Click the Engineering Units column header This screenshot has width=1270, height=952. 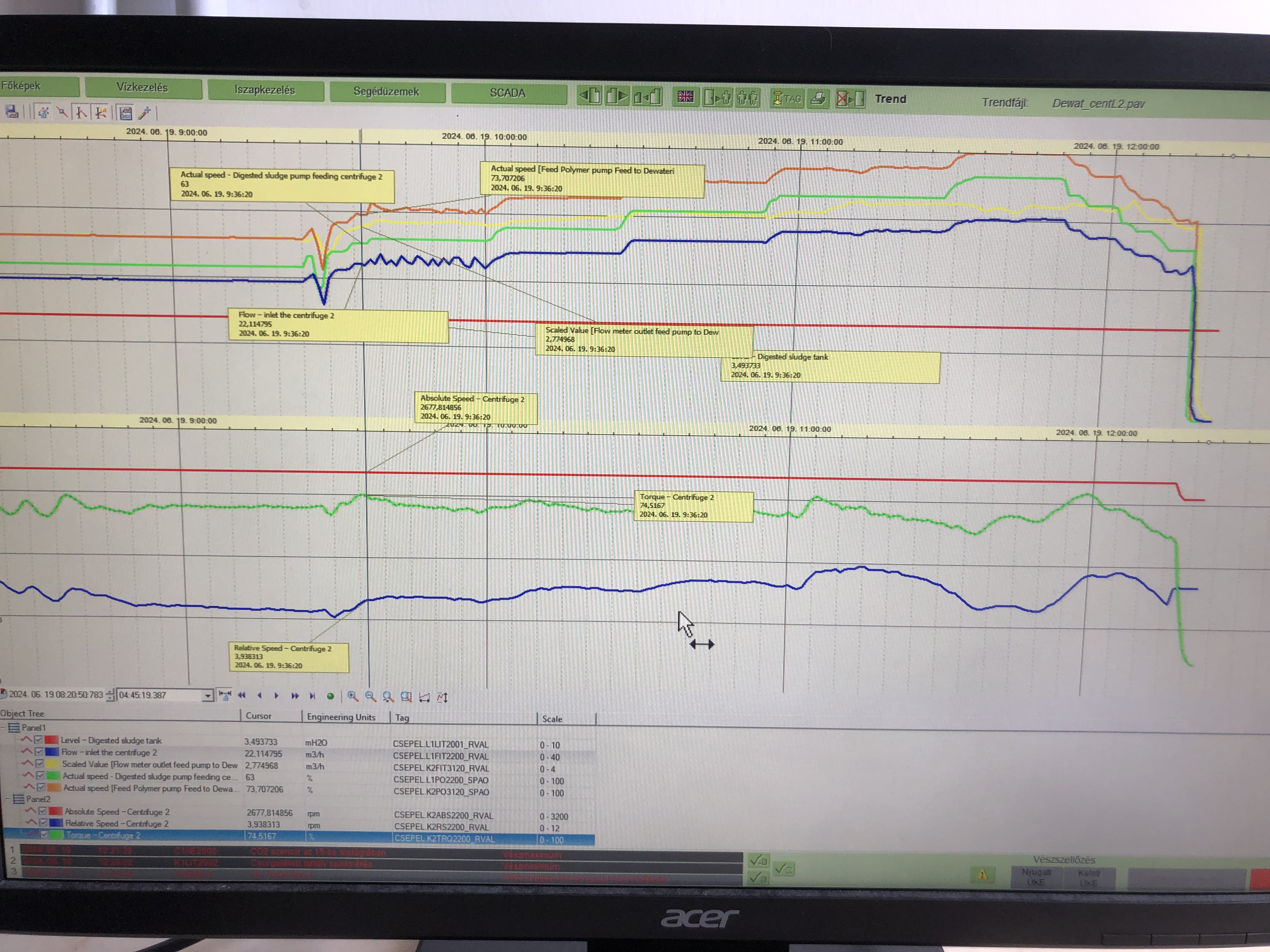click(x=341, y=717)
